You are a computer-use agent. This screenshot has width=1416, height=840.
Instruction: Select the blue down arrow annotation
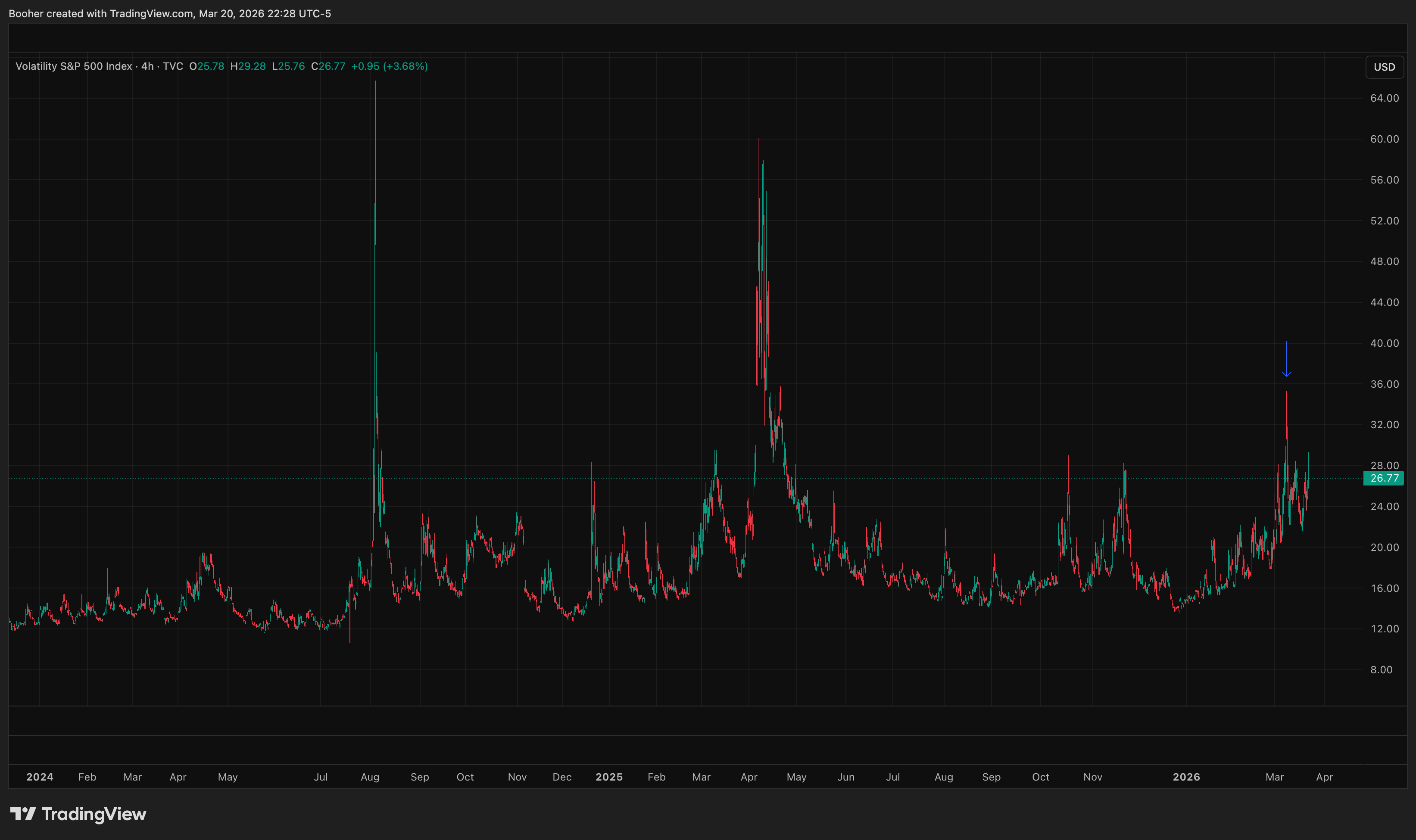(x=1286, y=359)
